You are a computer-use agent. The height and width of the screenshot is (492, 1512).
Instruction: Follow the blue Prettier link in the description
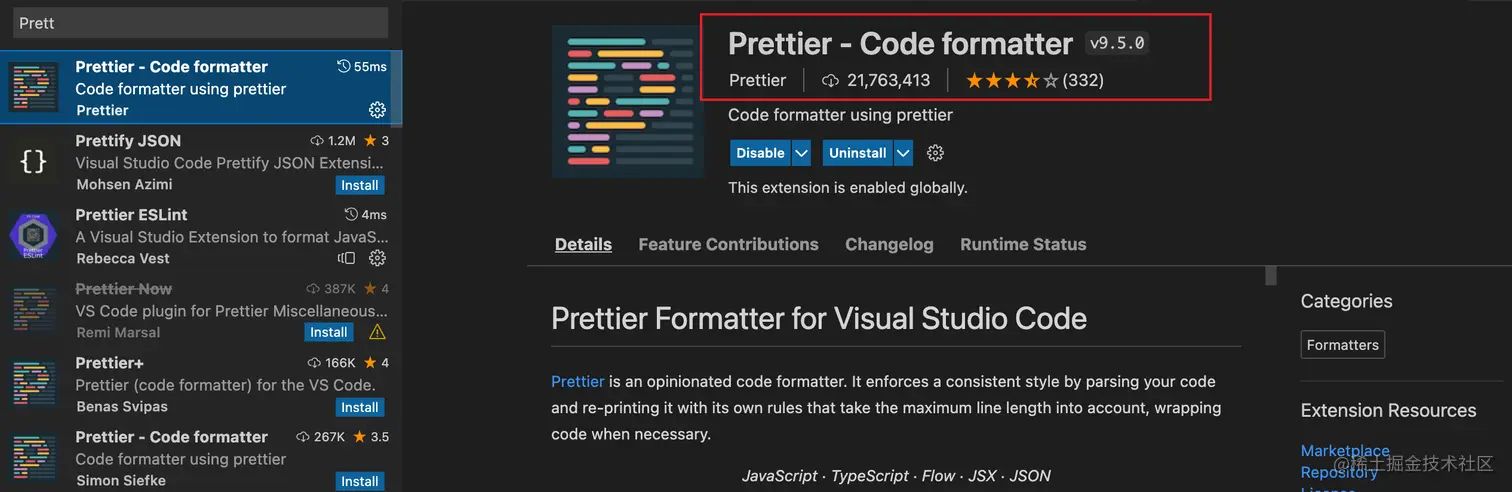click(x=578, y=381)
